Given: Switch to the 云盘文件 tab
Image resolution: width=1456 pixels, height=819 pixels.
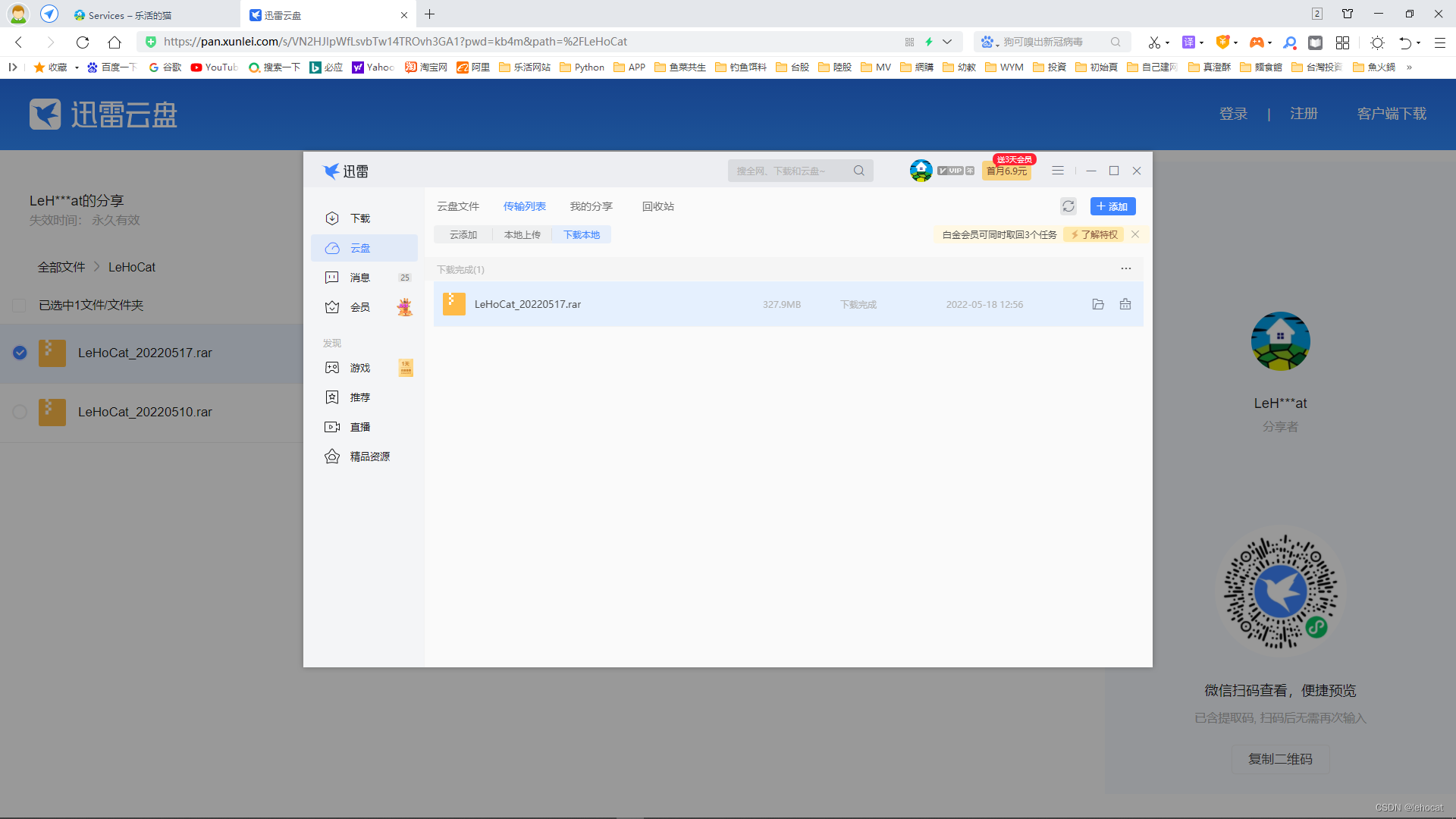Looking at the screenshot, I should [458, 206].
